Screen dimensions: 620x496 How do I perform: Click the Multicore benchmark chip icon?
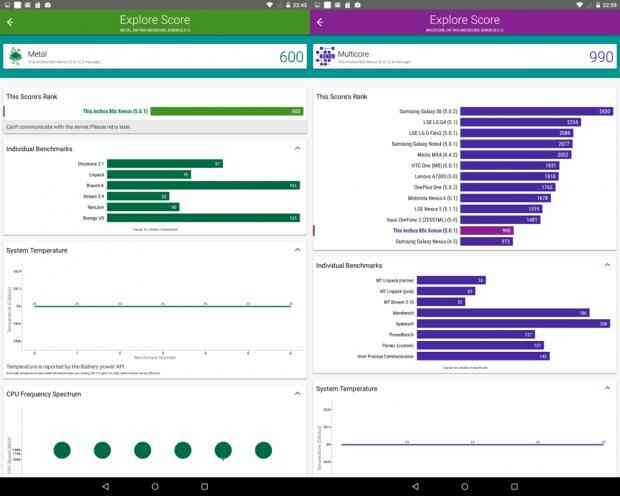(325, 56)
